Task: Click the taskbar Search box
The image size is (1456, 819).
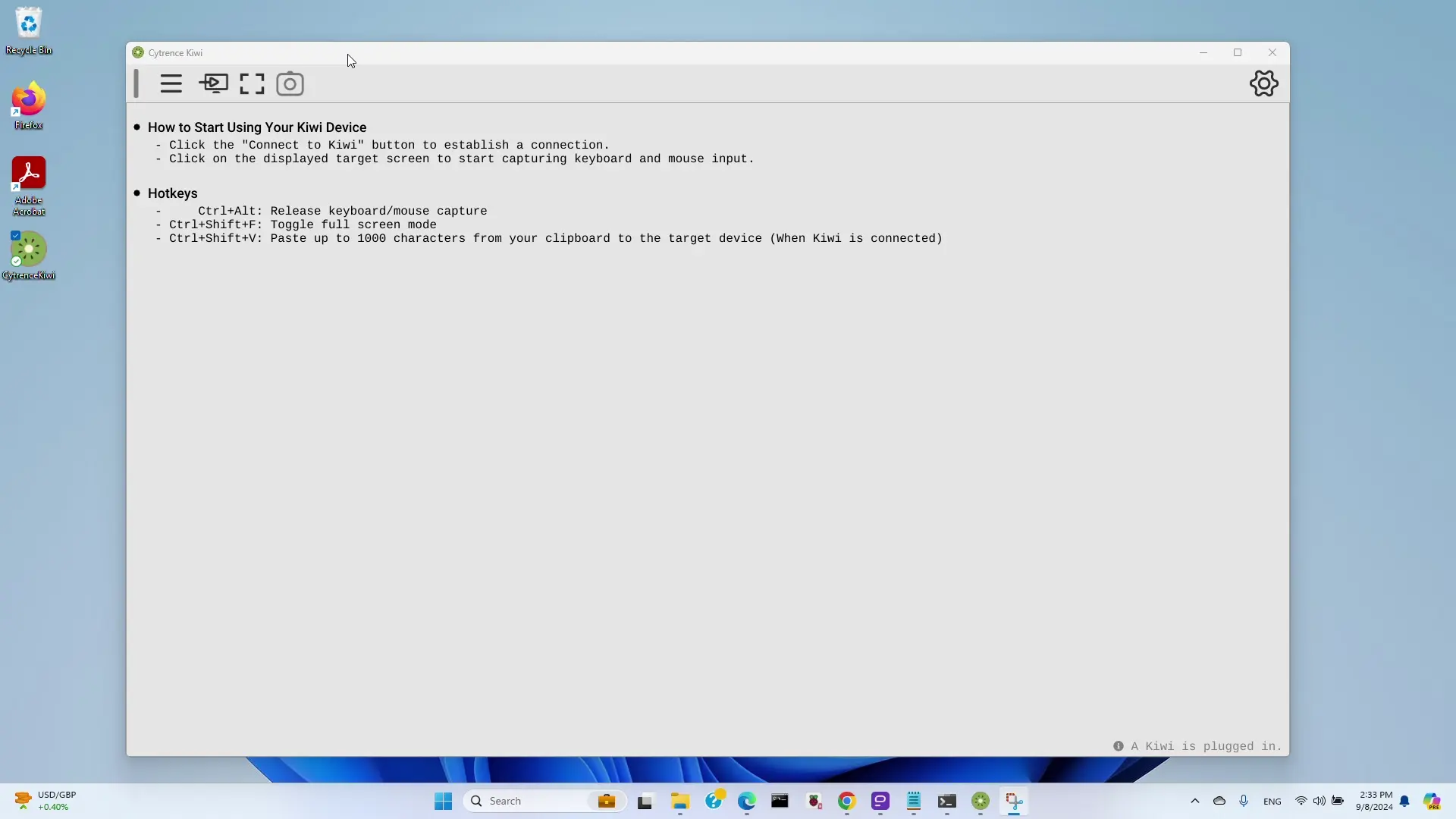Action: pos(544,801)
